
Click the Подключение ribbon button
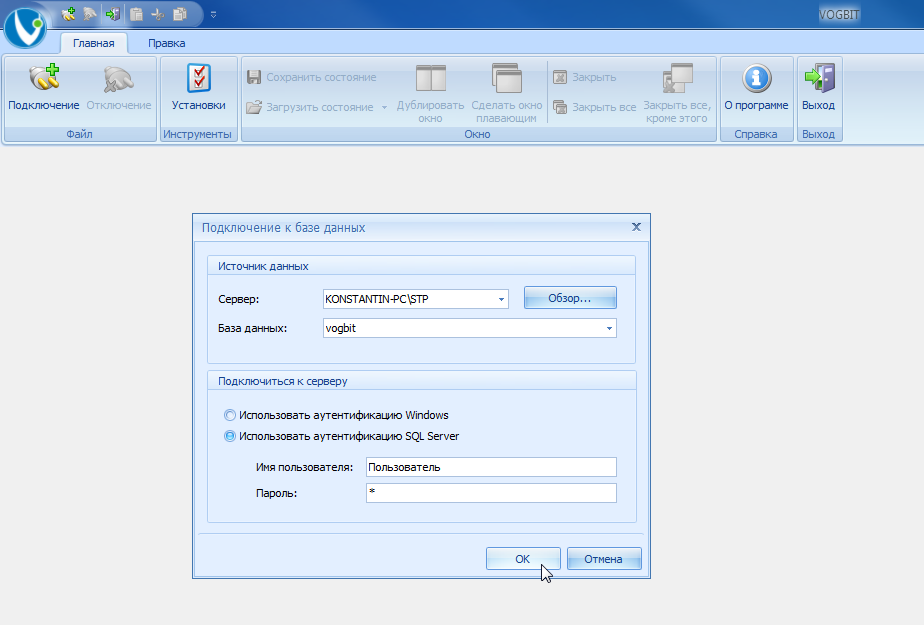coord(44,87)
